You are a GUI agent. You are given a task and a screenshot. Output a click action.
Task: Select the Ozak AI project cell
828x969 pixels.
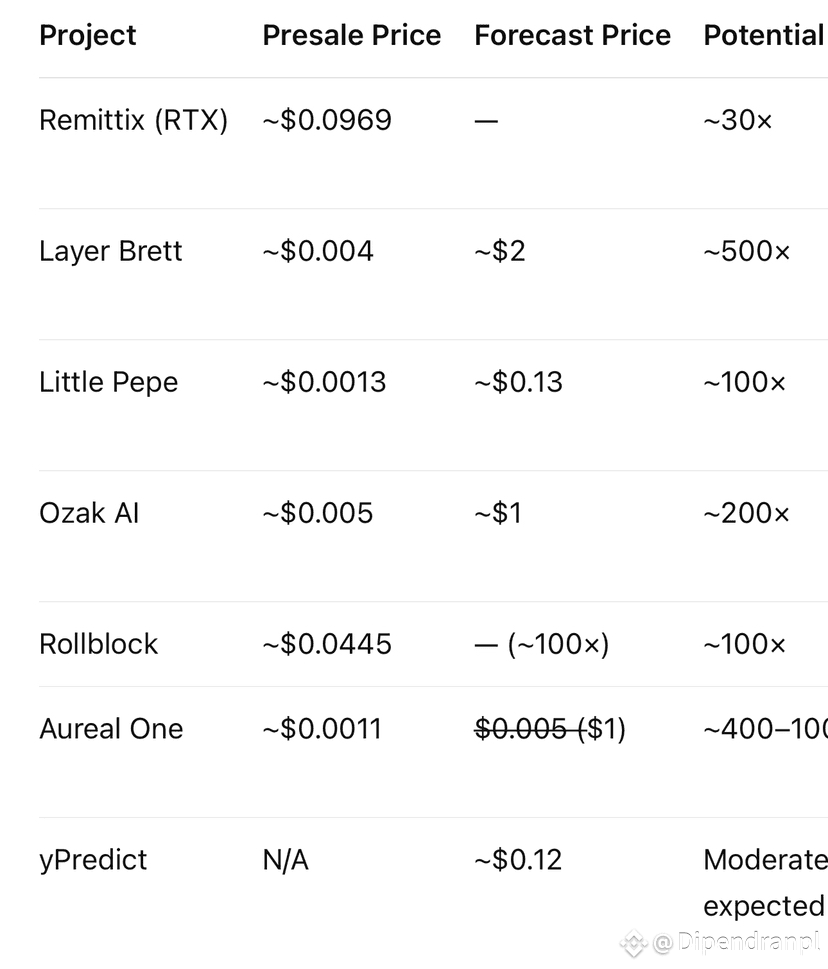click(89, 513)
